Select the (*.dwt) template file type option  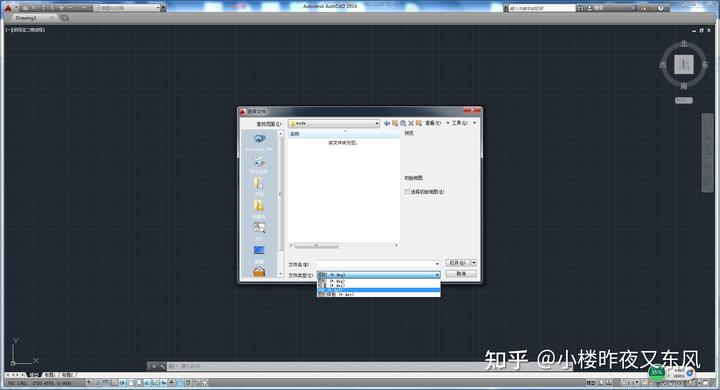click(x=379, y=294)
